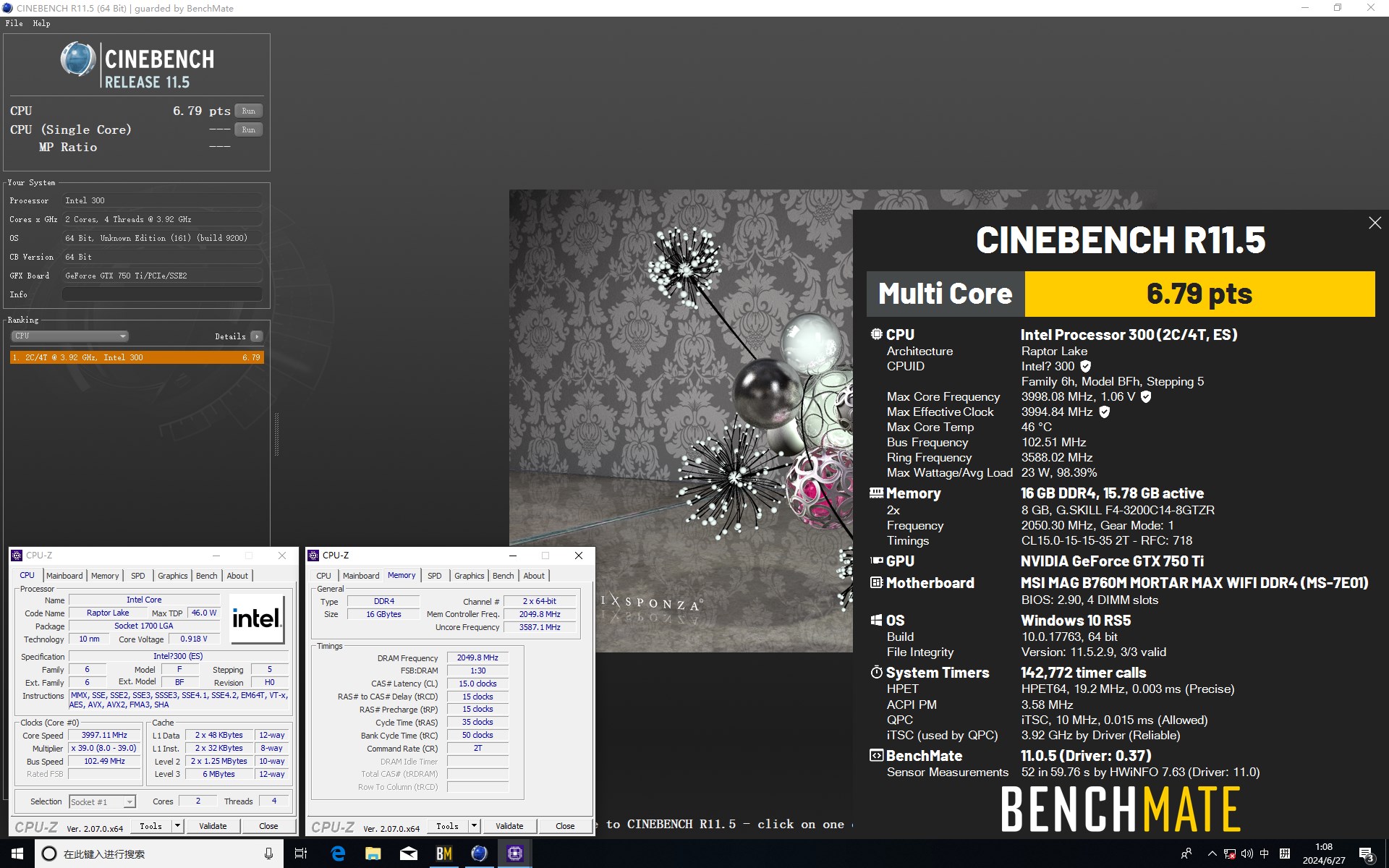Click Close button in left CPU-Z window
Image resolution: width=1389 pixels, height=868 pixels.
pyautogui.click(x=268, y=825)
